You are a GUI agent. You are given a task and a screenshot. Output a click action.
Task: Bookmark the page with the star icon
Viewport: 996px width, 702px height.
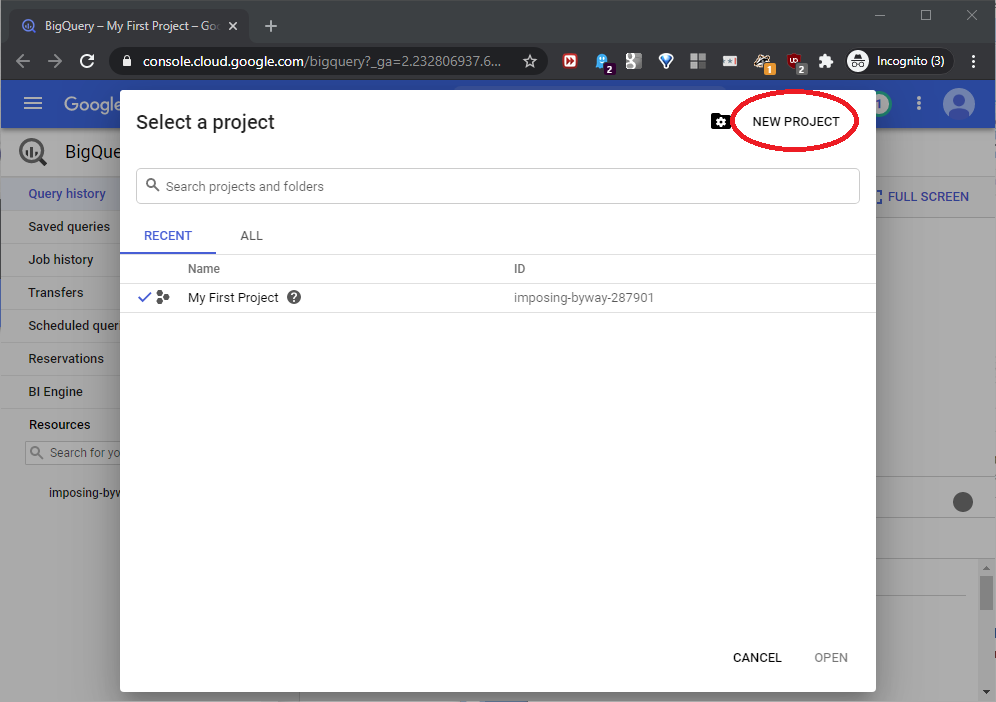[x=530, y=61]
